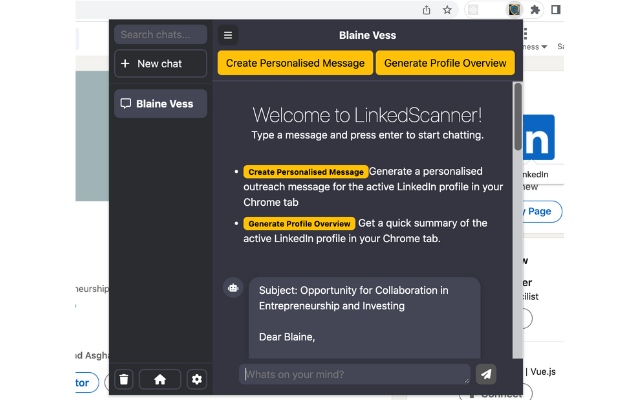Go home using the house icon
This screenshot has width=640, height=400.
click(160, 380)
